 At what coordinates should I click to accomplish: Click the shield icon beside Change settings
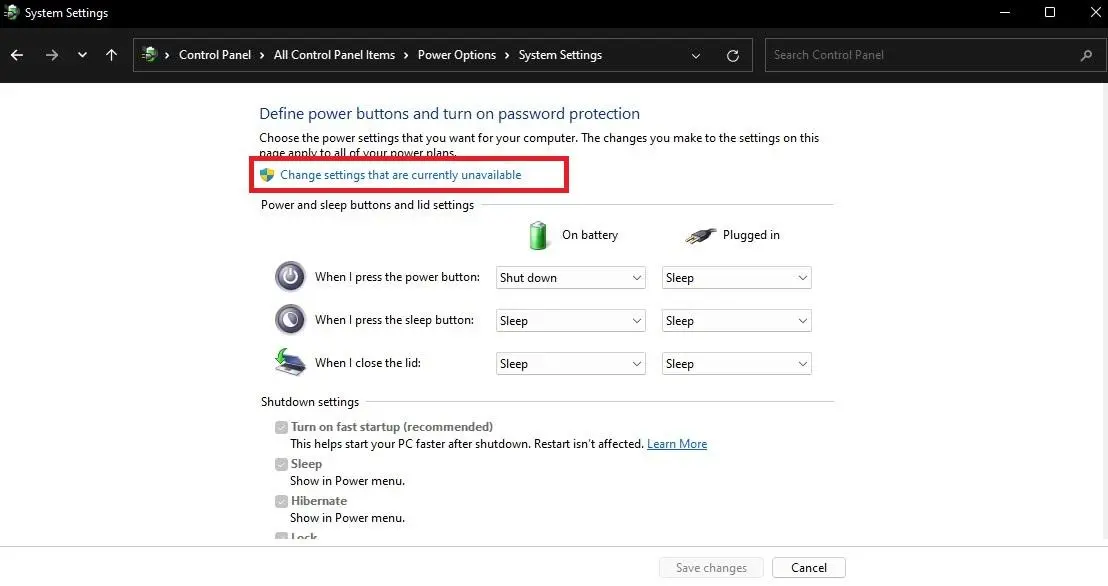point(267,175)
